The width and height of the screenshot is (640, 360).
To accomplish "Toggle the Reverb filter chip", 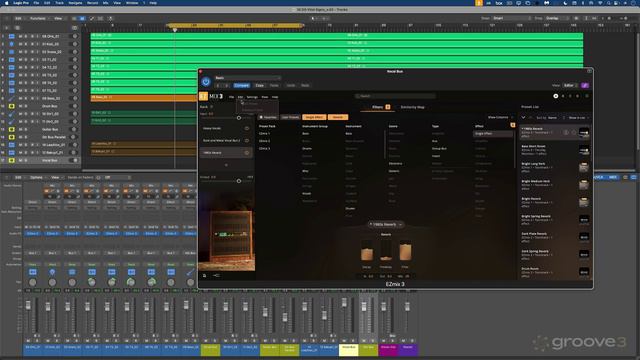I will tap(338, 117).
